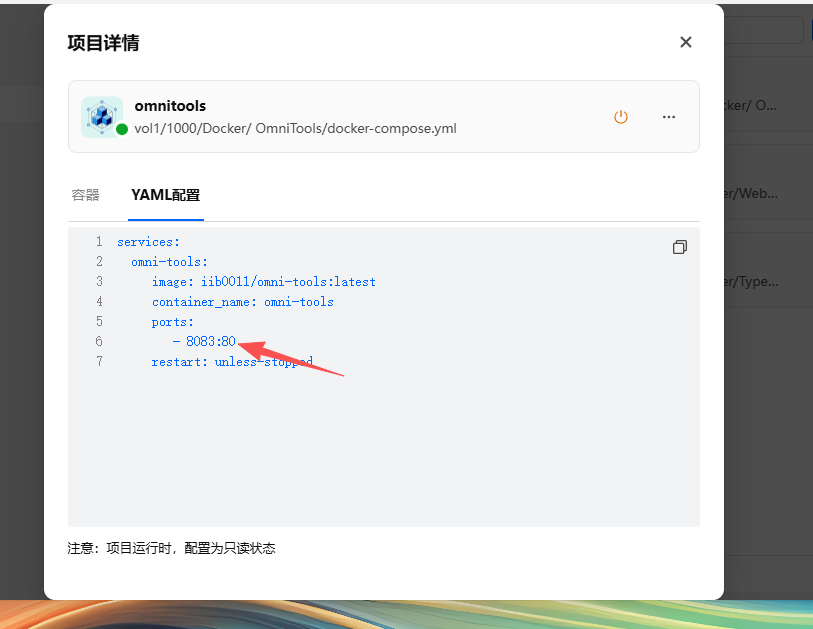The height and width of the screenshot is (629, 813).
Task: Click the 'omni-tools:' service line
Action: 169,262
